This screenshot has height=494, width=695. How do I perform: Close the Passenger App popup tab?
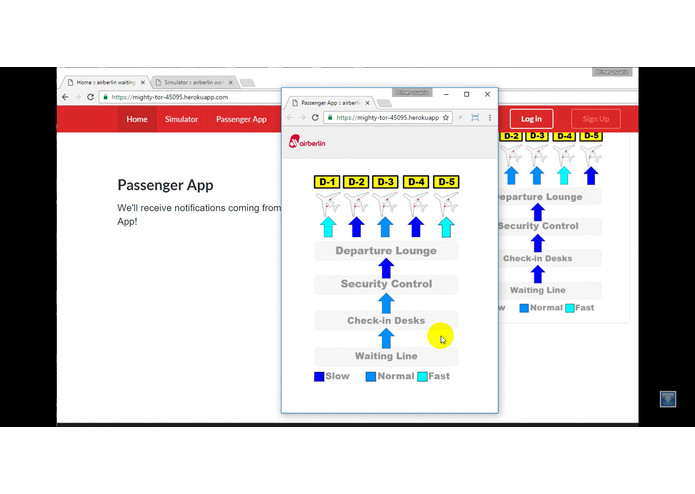pos(367,103)
